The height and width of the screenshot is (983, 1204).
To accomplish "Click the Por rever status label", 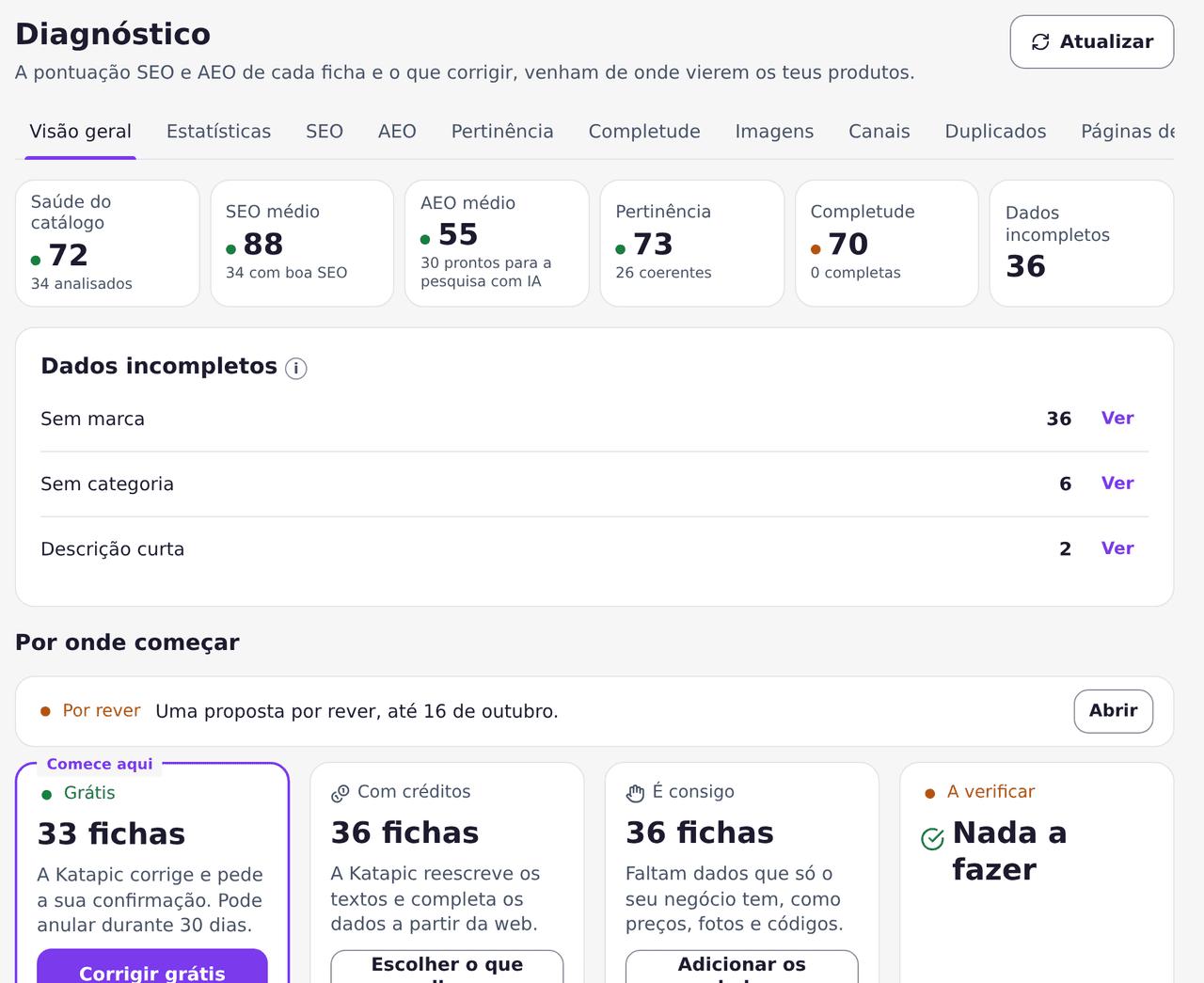I will click(102, 711).
